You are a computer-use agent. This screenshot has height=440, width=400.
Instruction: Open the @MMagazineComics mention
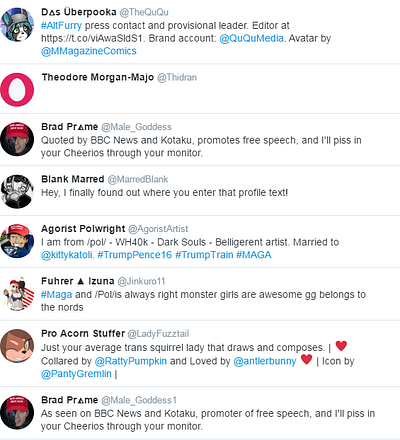[x=89, y=51]
